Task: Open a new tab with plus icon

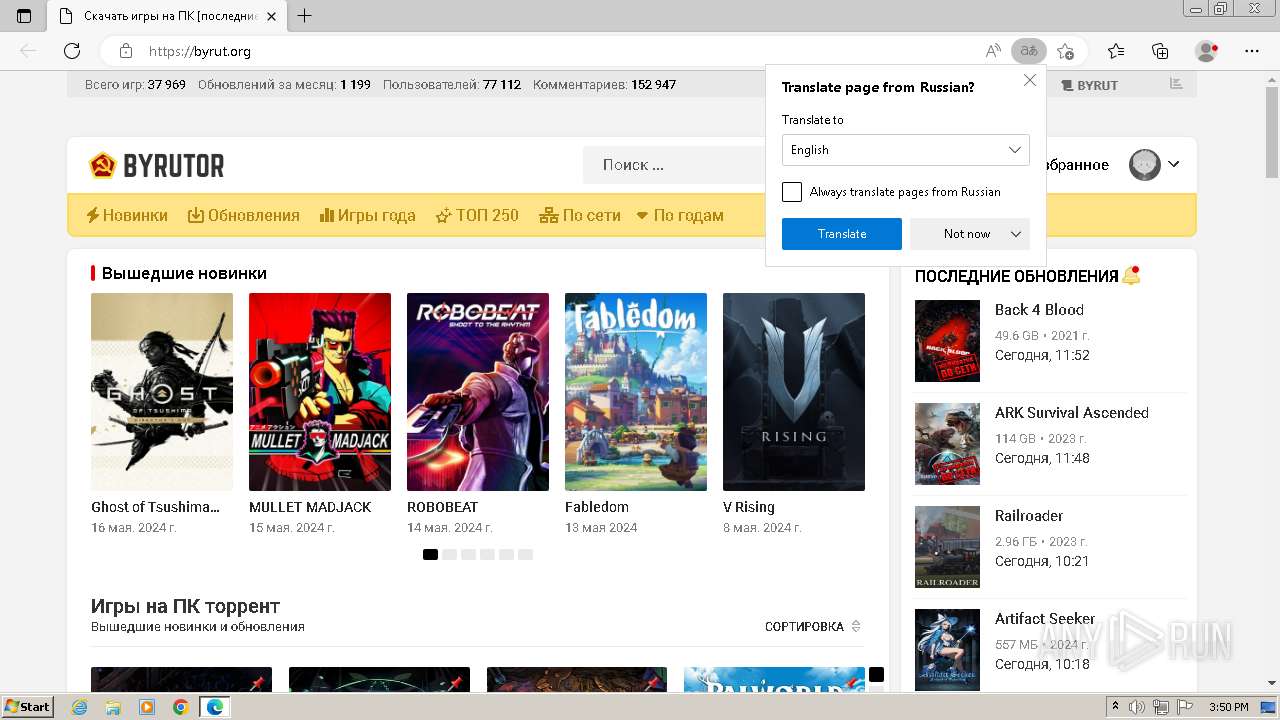Action: point(305,16)
